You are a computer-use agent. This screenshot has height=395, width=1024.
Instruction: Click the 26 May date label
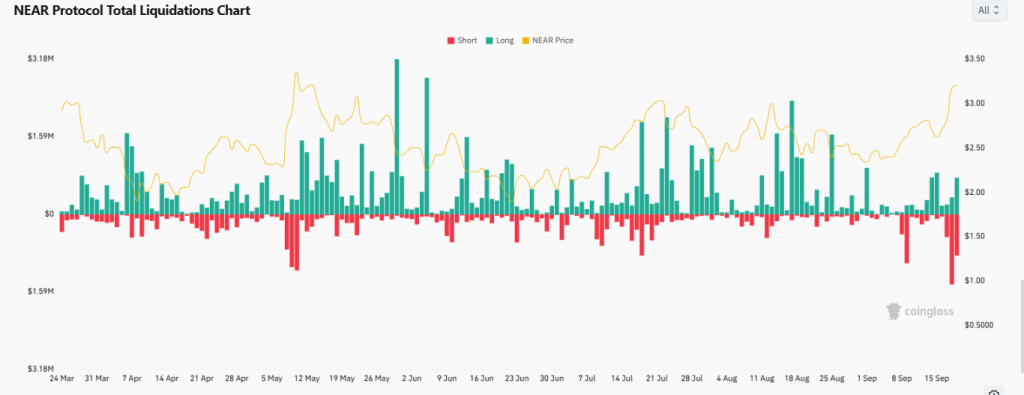pyautogui.click(x=377, y=378)
